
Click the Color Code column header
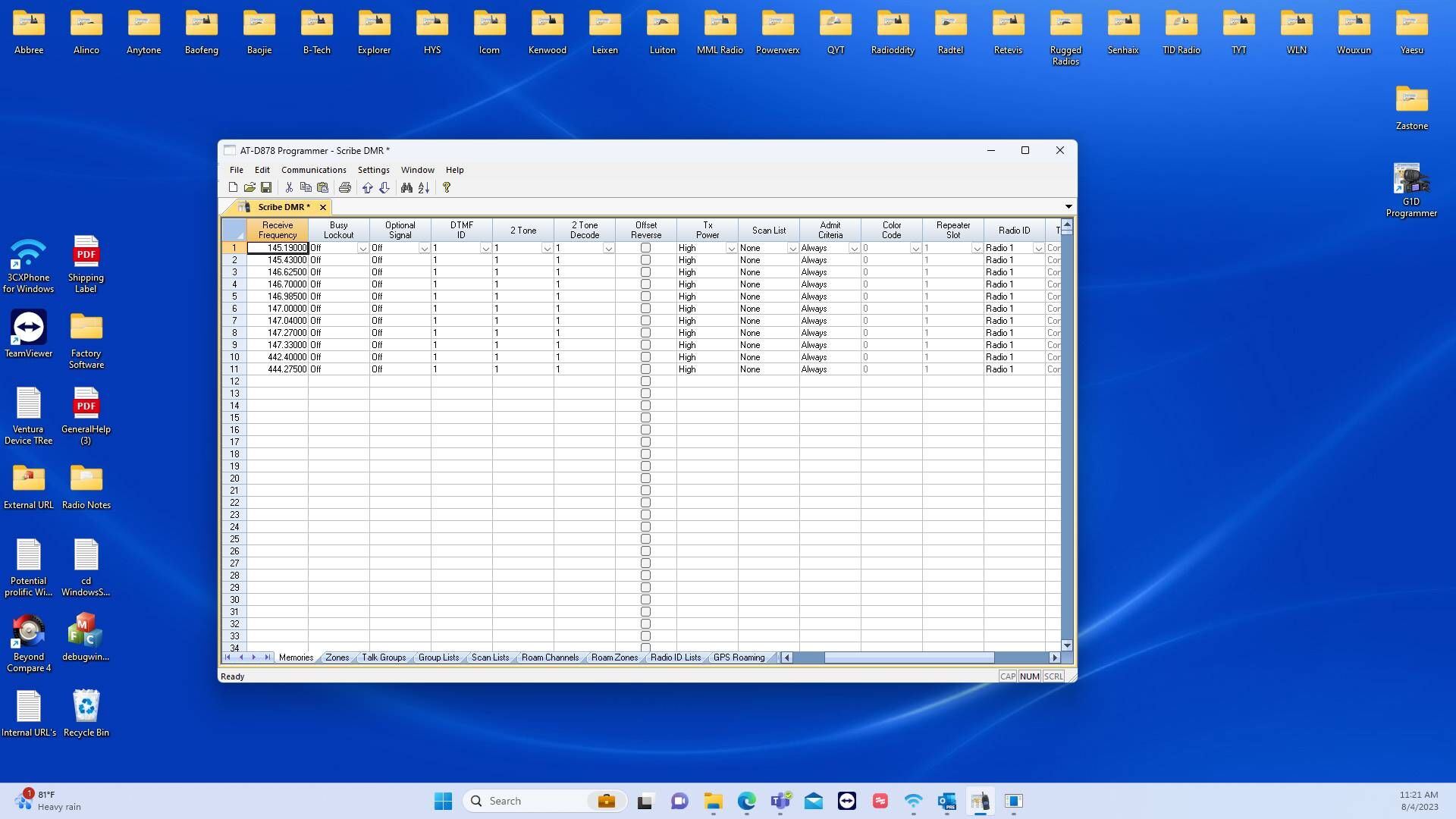point(892,230)
